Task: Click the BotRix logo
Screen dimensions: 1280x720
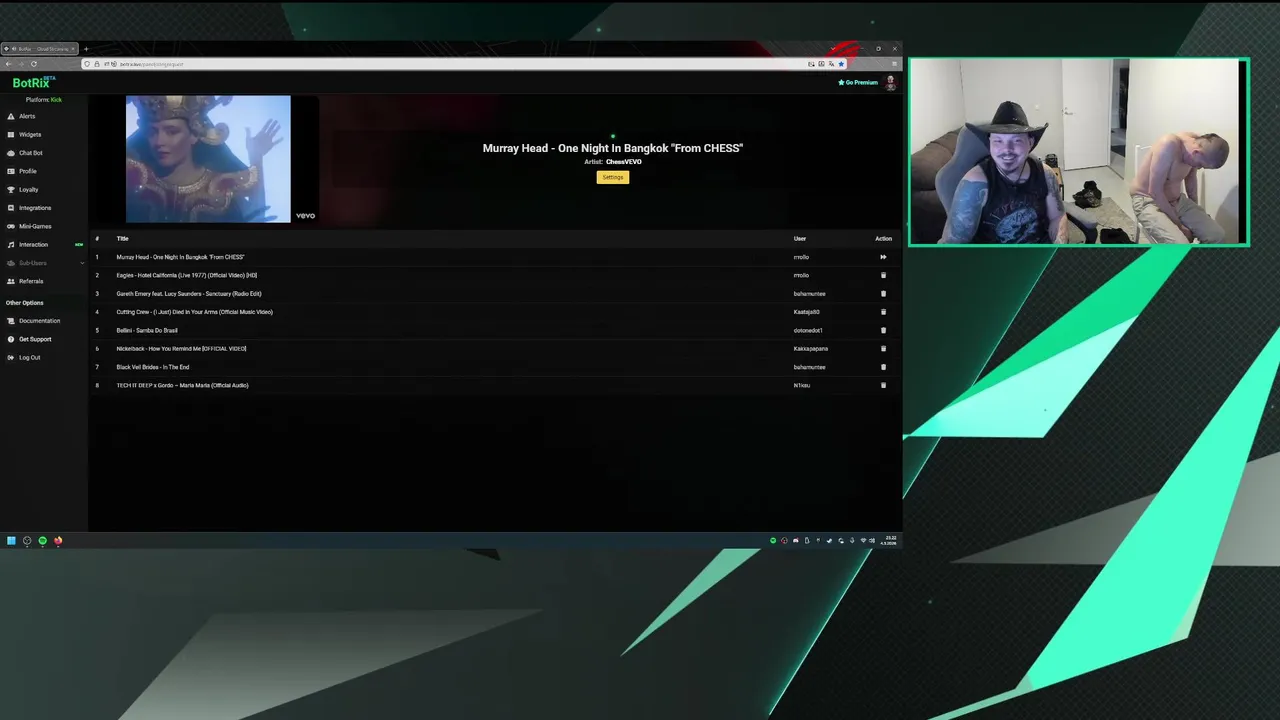Action: [32, 83]
